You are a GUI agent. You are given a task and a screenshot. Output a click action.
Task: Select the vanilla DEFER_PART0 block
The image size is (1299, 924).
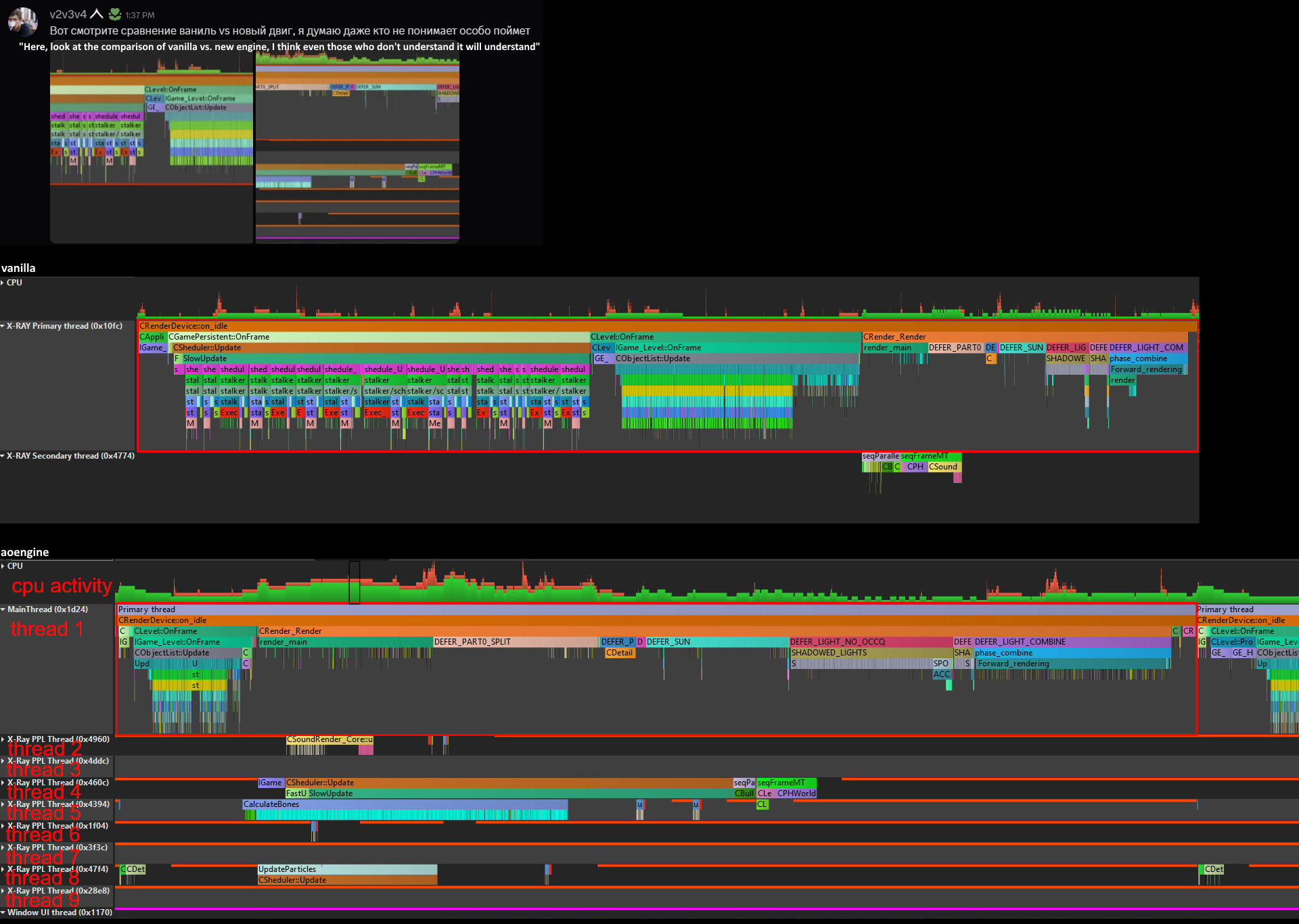[x=955, y=348]
